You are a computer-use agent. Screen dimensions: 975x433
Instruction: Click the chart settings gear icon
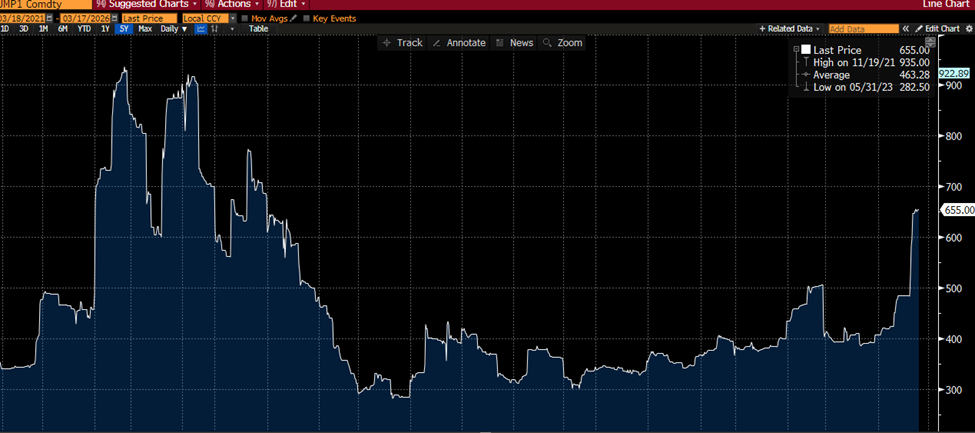coord(968,29)
